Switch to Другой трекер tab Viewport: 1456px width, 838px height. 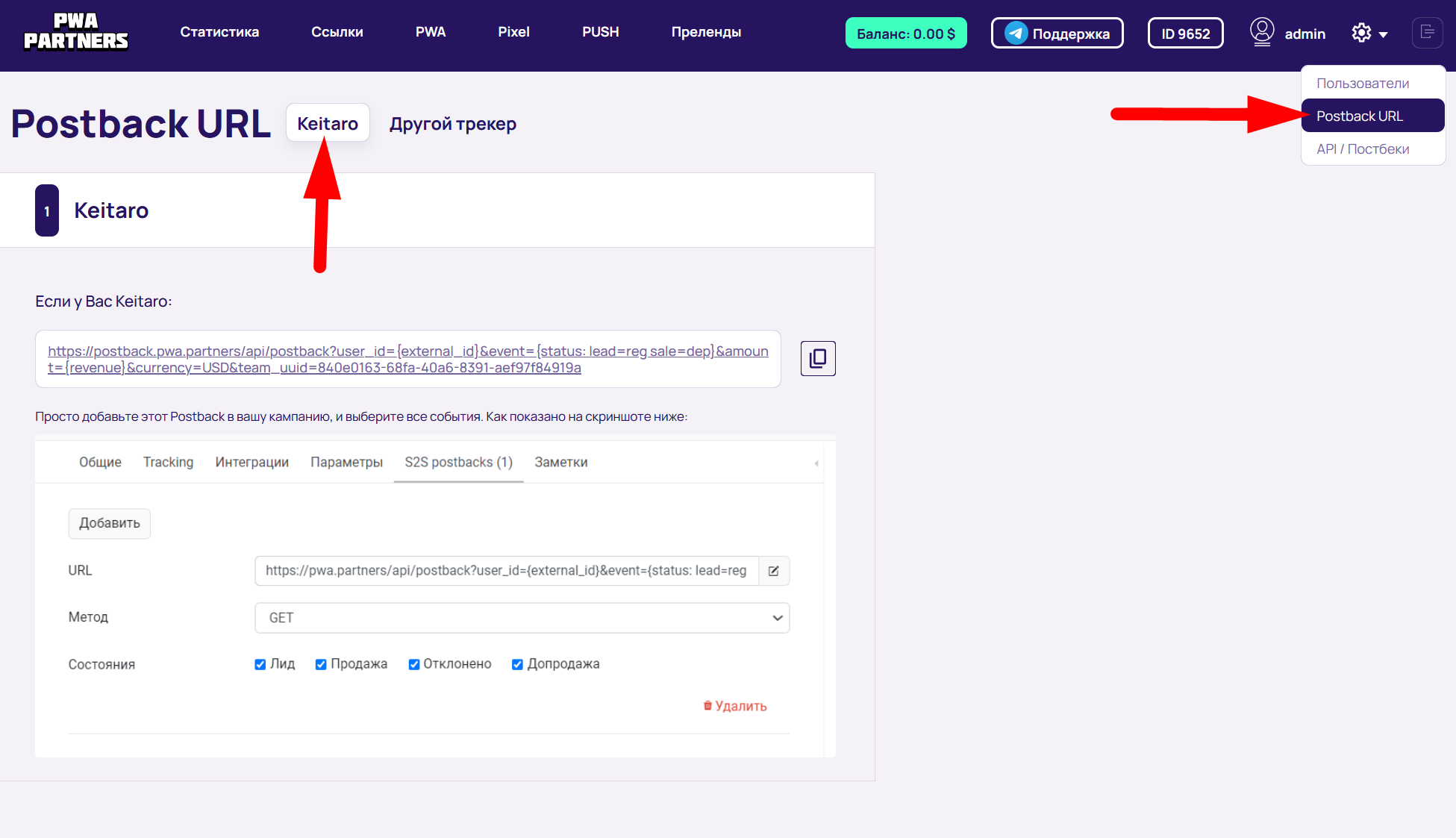(452, 124)
